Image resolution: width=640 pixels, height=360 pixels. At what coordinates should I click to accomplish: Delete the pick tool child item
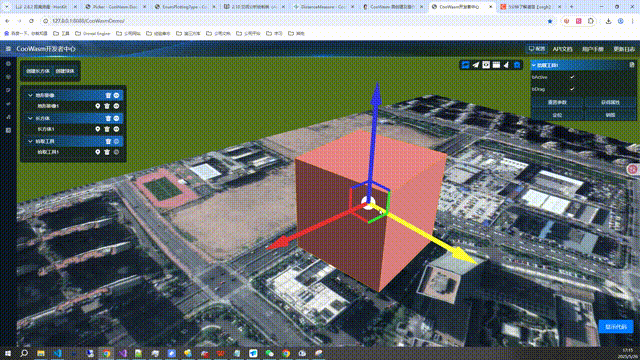(x=107, y=152)
